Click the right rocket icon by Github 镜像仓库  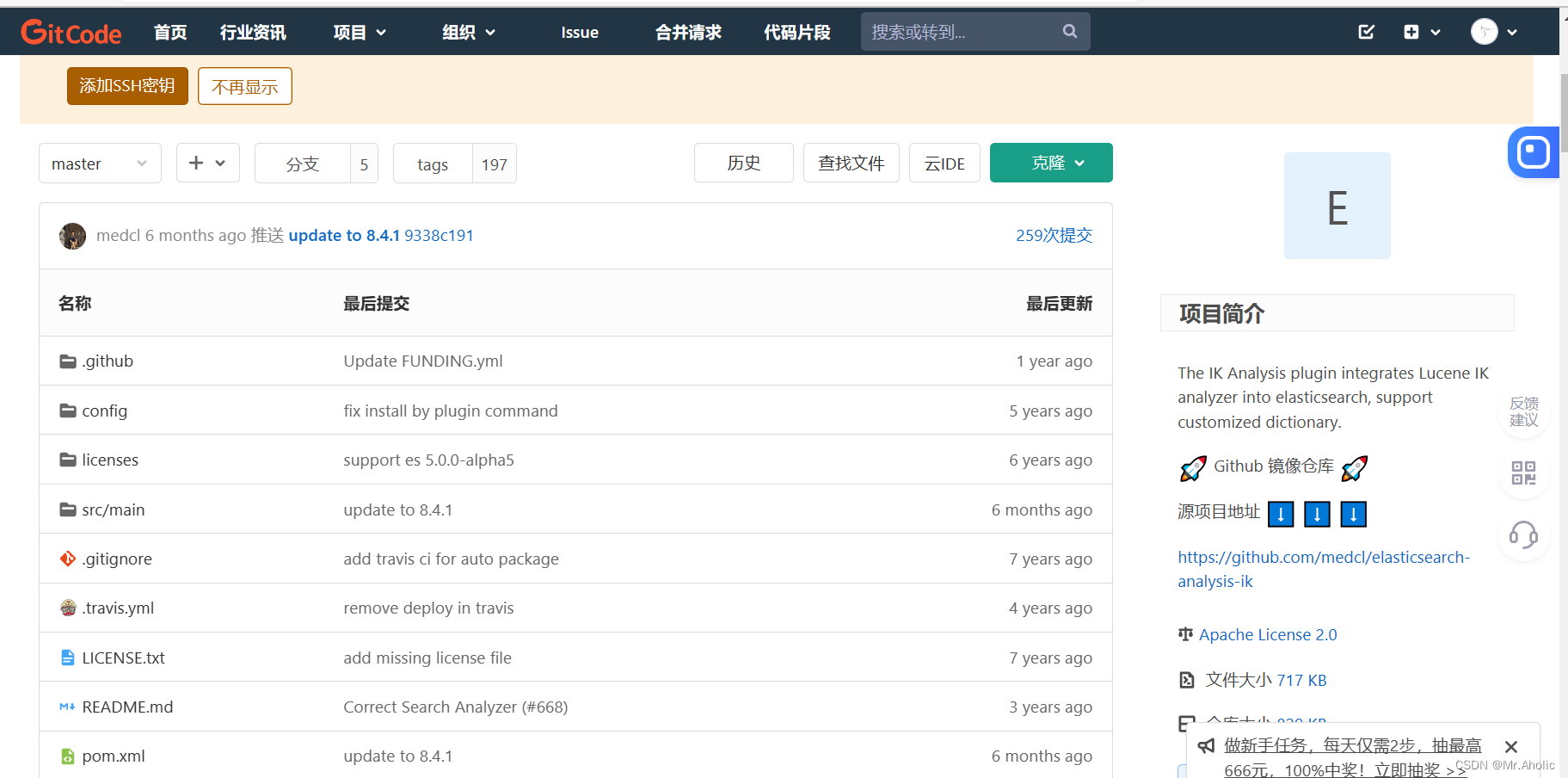(x=1354, y=467)
